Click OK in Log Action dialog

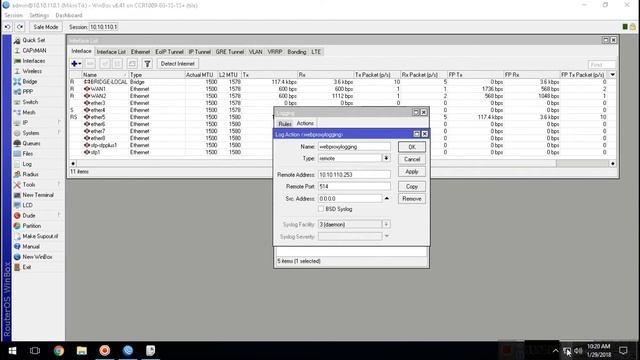[x=412, y=147]
